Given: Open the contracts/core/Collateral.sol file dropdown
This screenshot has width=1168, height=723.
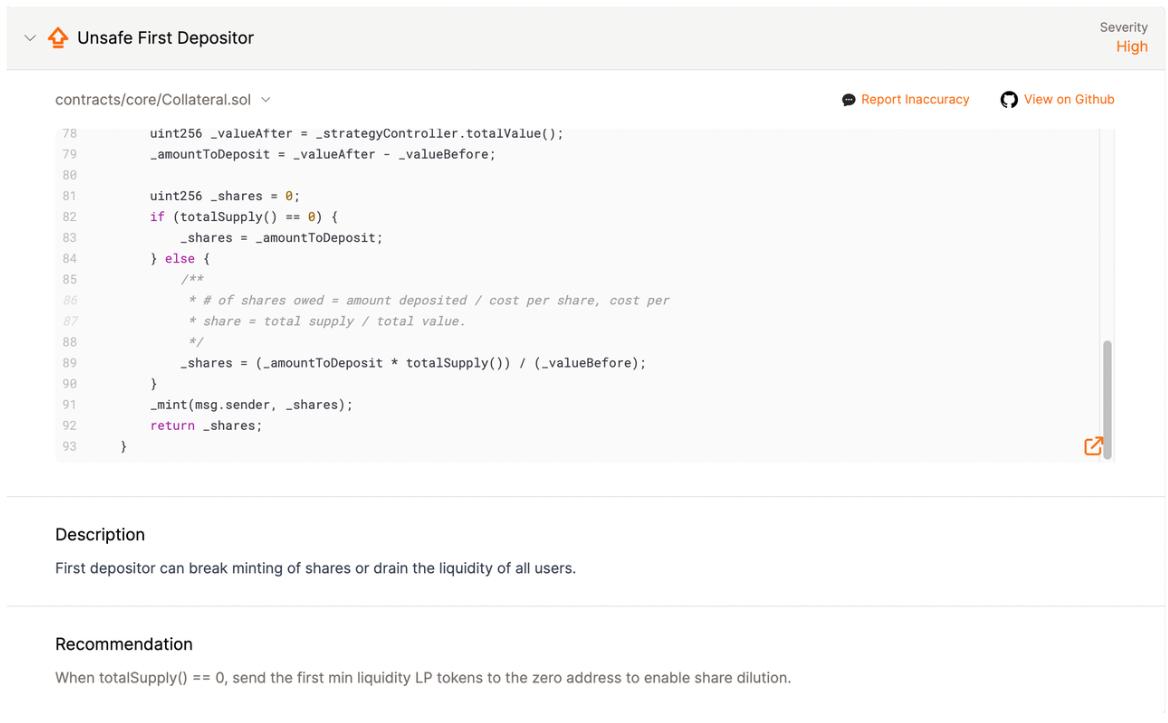Looking at the screenshot, I should click(163, 99).
